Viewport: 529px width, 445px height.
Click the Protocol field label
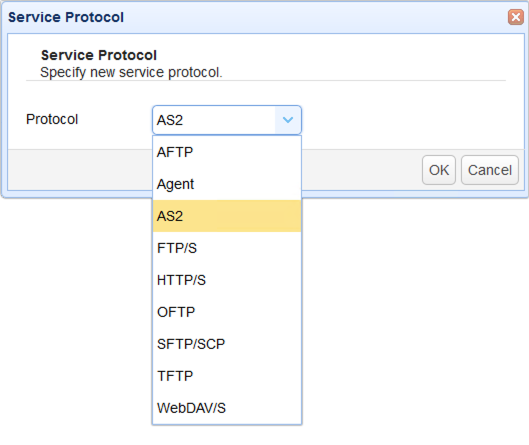52,119
